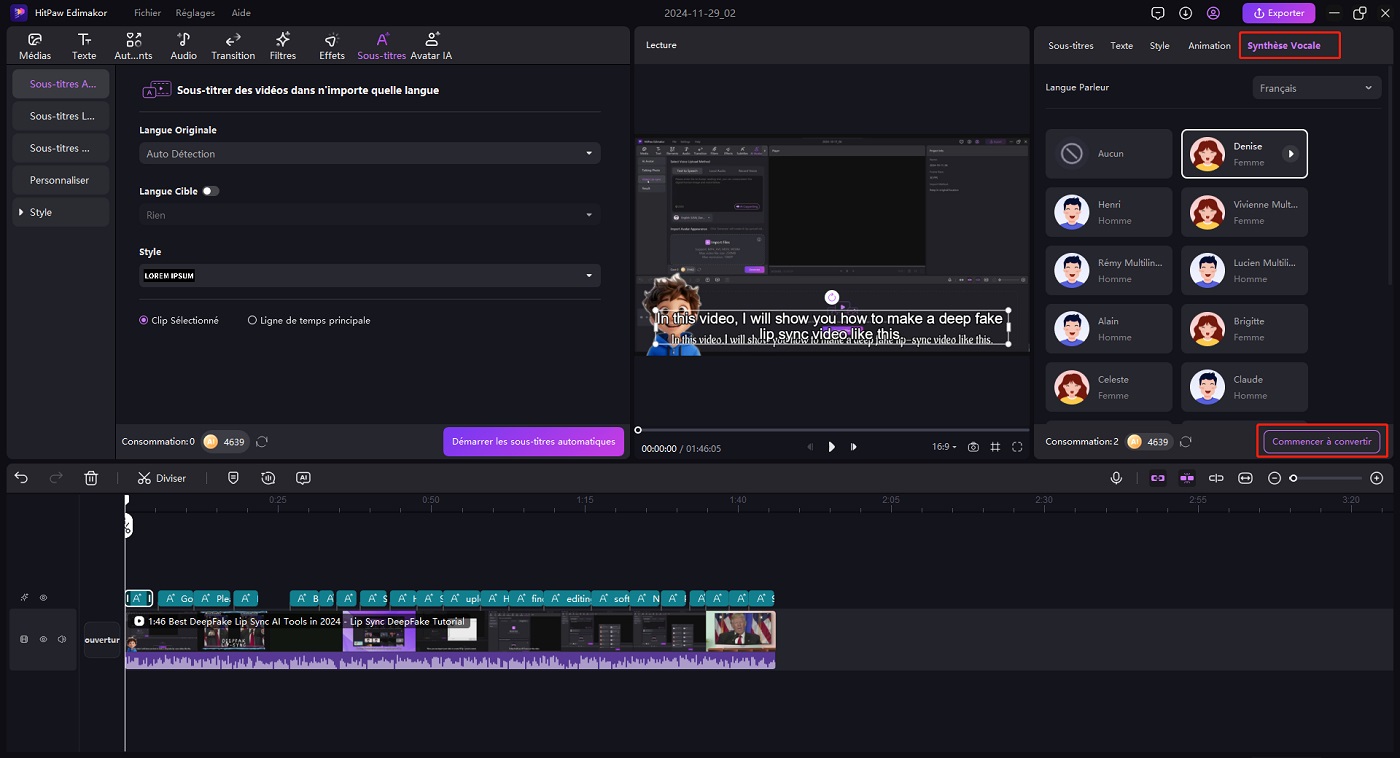This screenshot has height=758, width=1400.
Task: Toggle the Langue Cible switch
Action: tap(210, 191)
